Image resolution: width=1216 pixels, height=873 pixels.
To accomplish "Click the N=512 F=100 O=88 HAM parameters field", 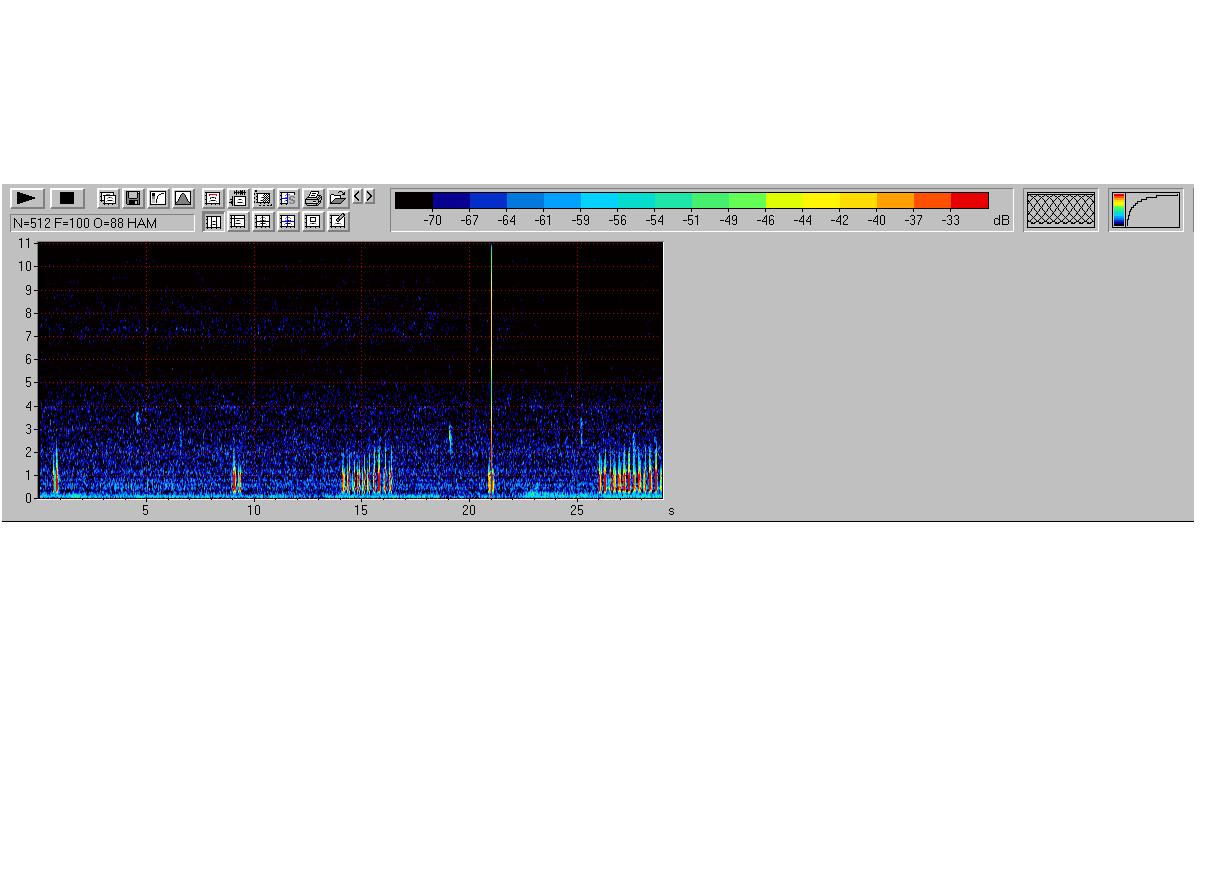I will [x=102, y=223].
